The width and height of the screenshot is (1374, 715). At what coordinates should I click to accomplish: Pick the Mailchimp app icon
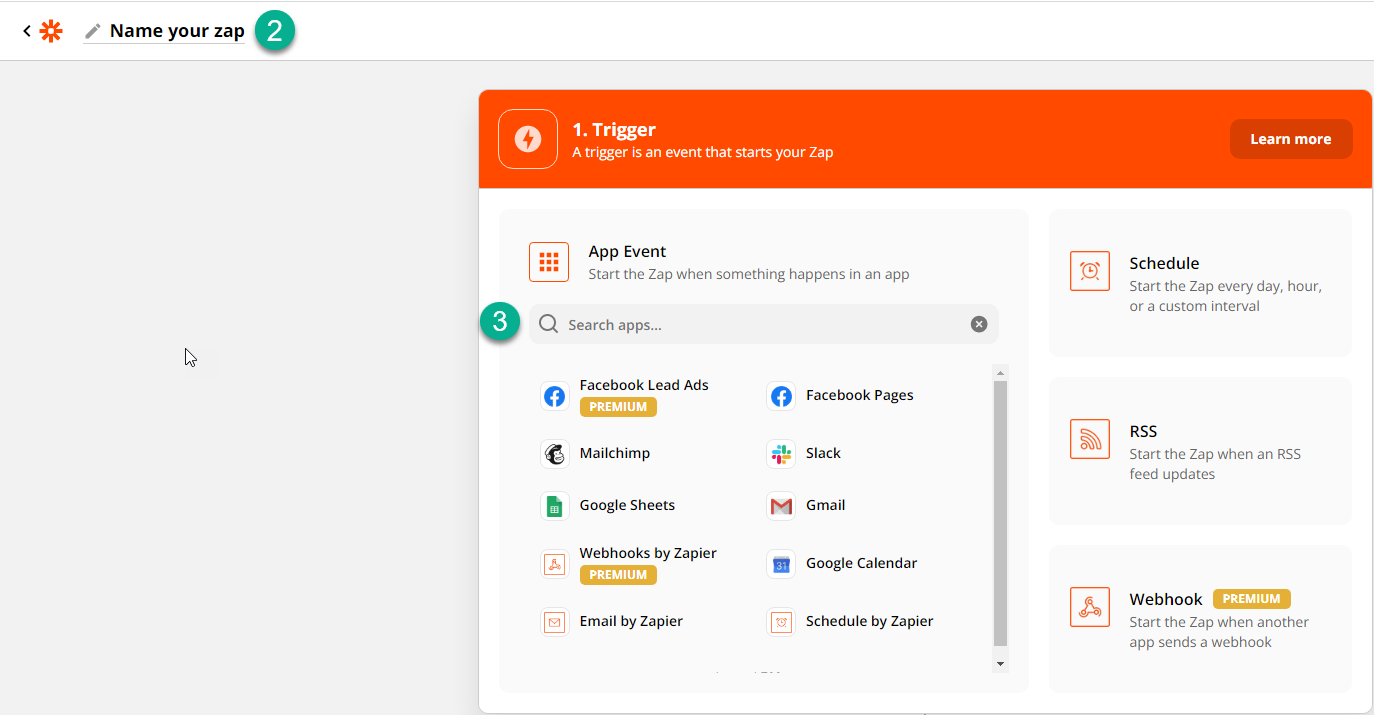(x=555, y=454)
